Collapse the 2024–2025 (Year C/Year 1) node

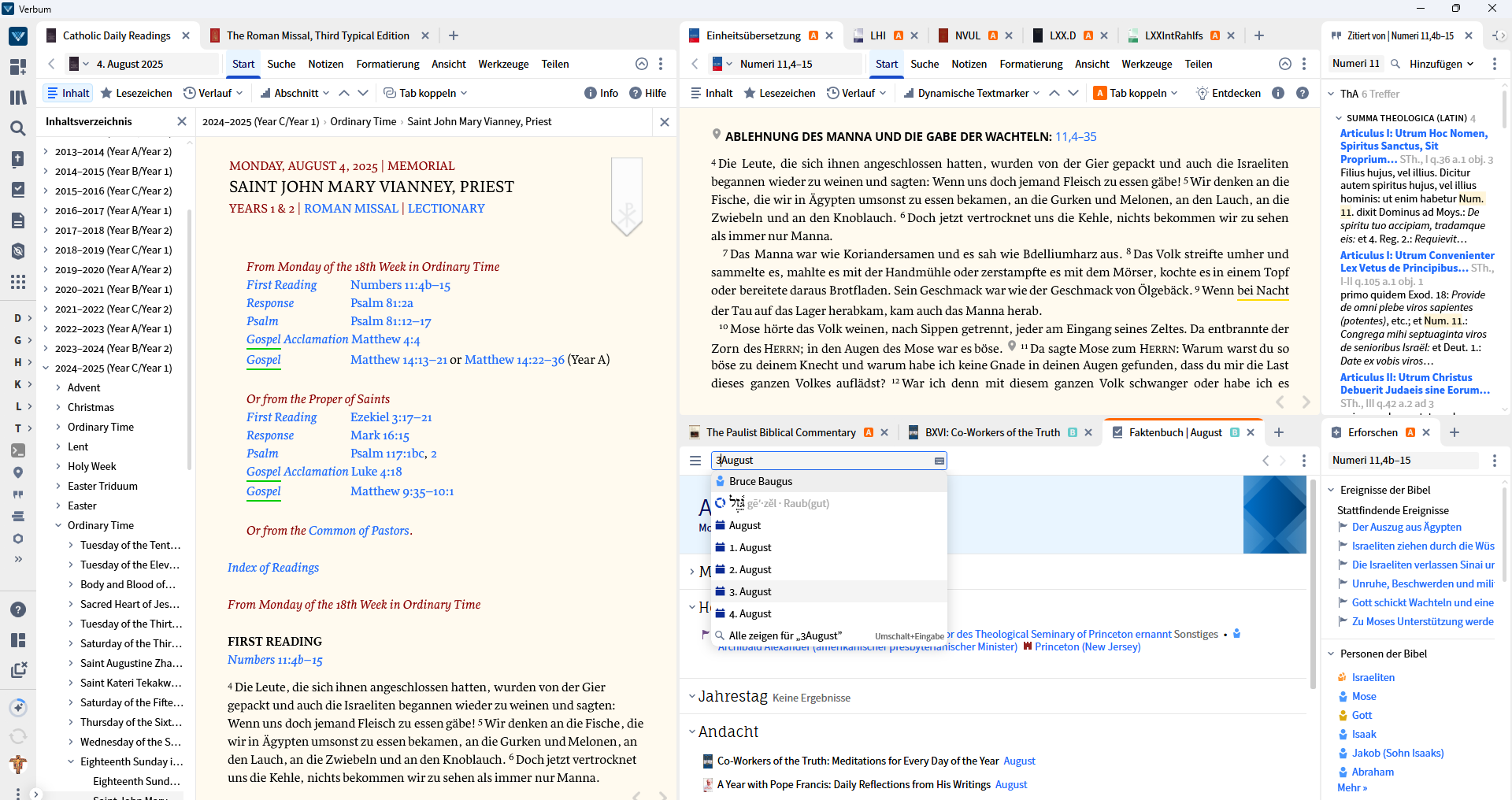click(x=46, y=368)
